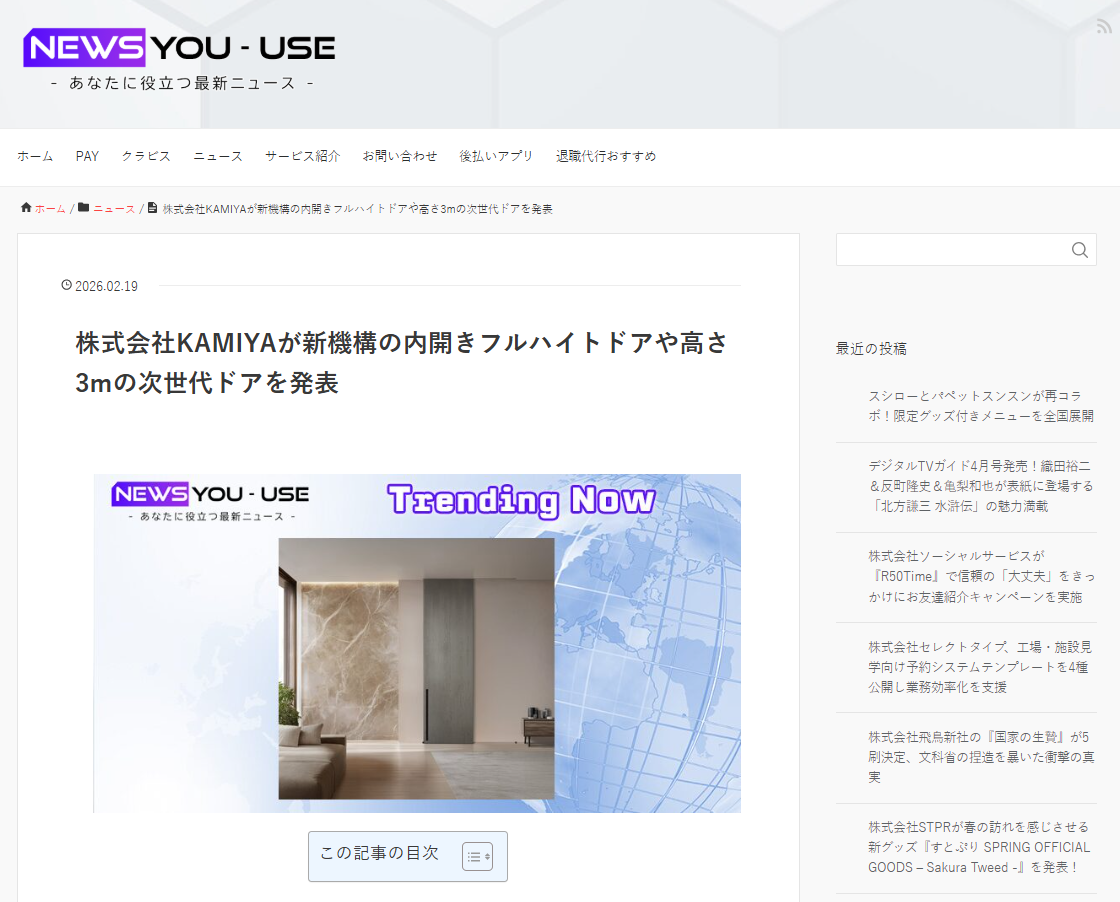Go to サービス紹介 in navigation
1120x902 pixels.
(x=302, y=156)
